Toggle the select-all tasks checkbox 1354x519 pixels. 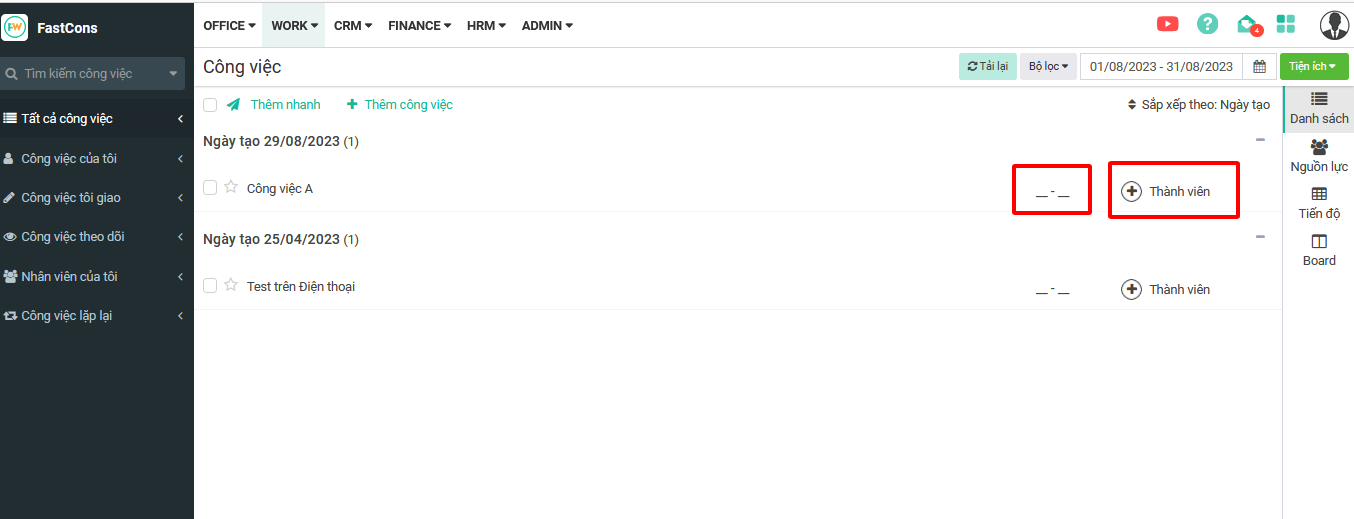(210, 104)
